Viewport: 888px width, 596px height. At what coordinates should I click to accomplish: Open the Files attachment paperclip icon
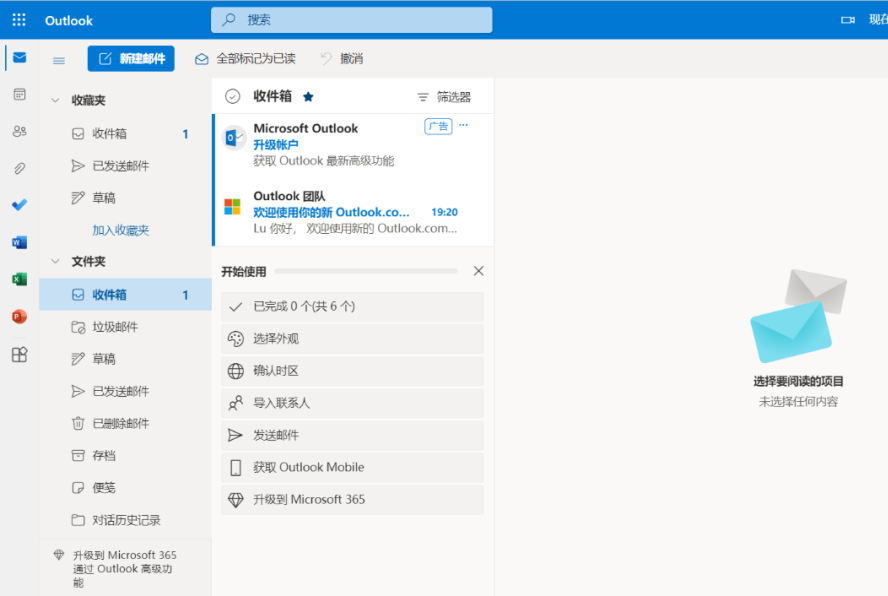19,168
